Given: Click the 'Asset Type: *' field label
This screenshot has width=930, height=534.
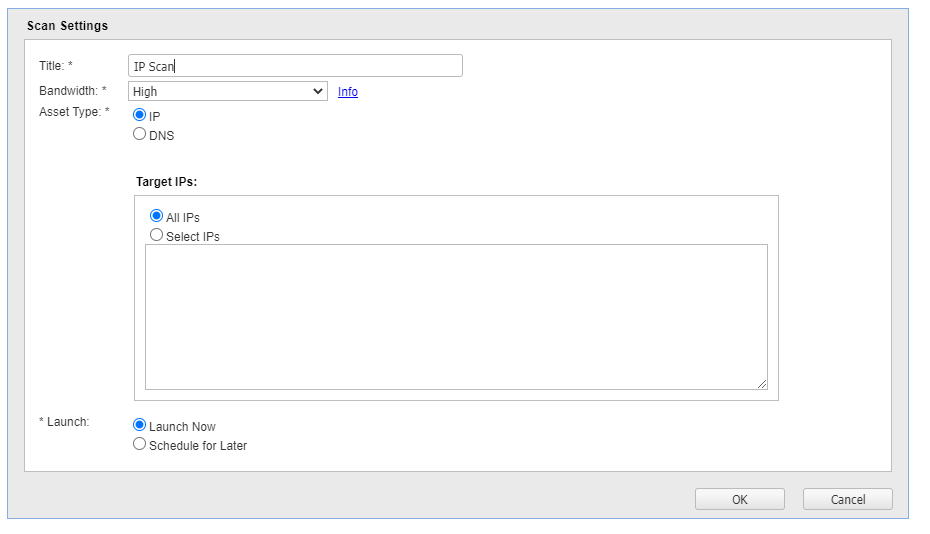Looking at the screenshot, I should [x=74, y=112].
